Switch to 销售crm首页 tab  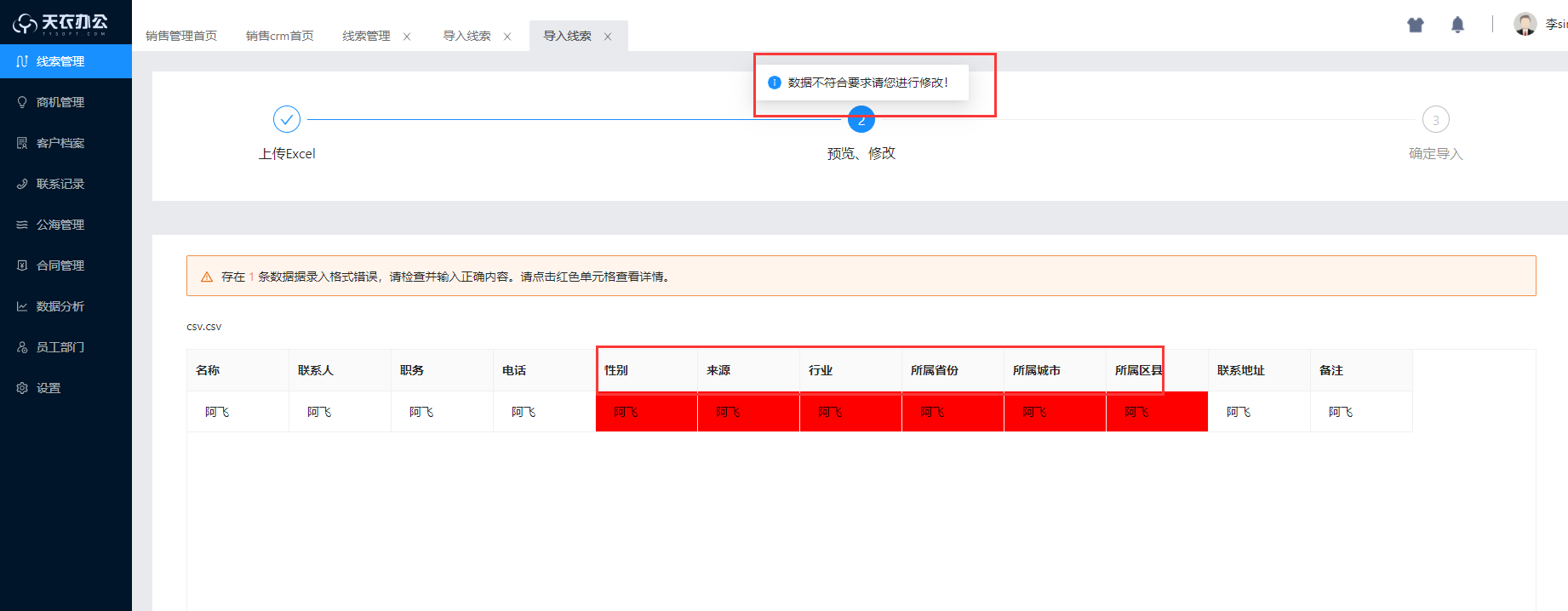point(280,36)
